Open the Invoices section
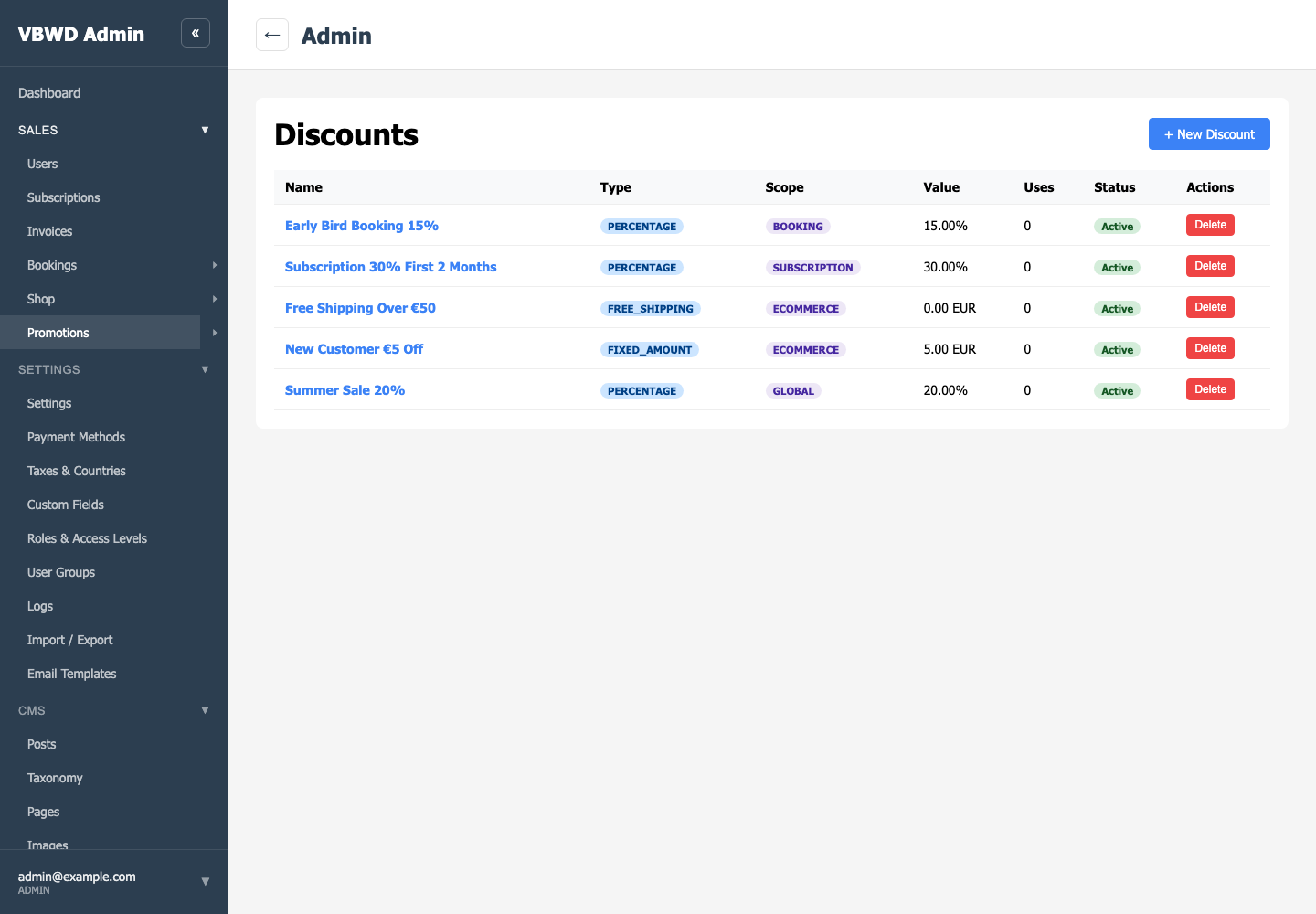The height and width of the screenshot is (914, 1316). pyautogui.click(x=49, y=231)
